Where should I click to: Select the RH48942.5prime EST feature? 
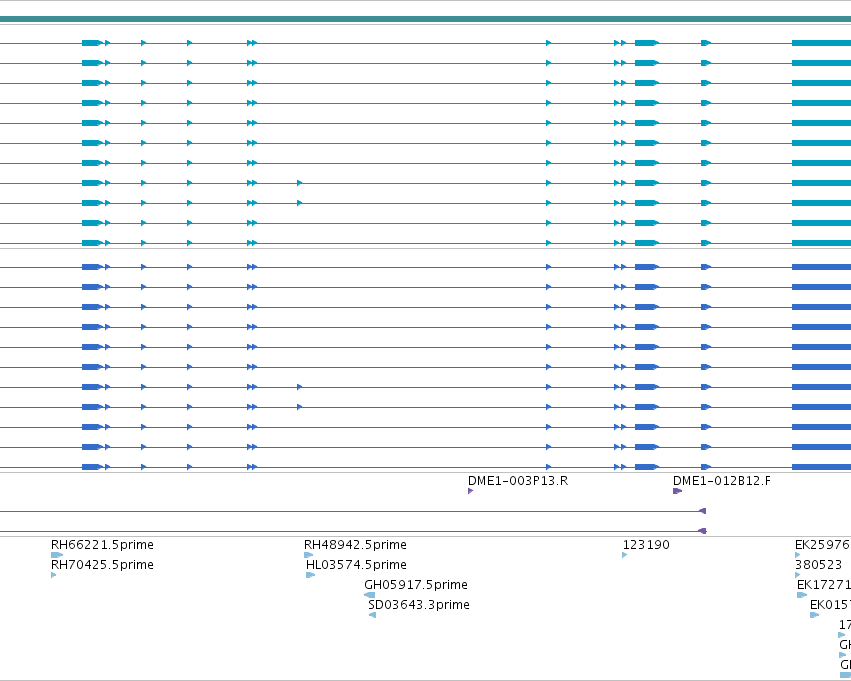(x=309, y=555)
